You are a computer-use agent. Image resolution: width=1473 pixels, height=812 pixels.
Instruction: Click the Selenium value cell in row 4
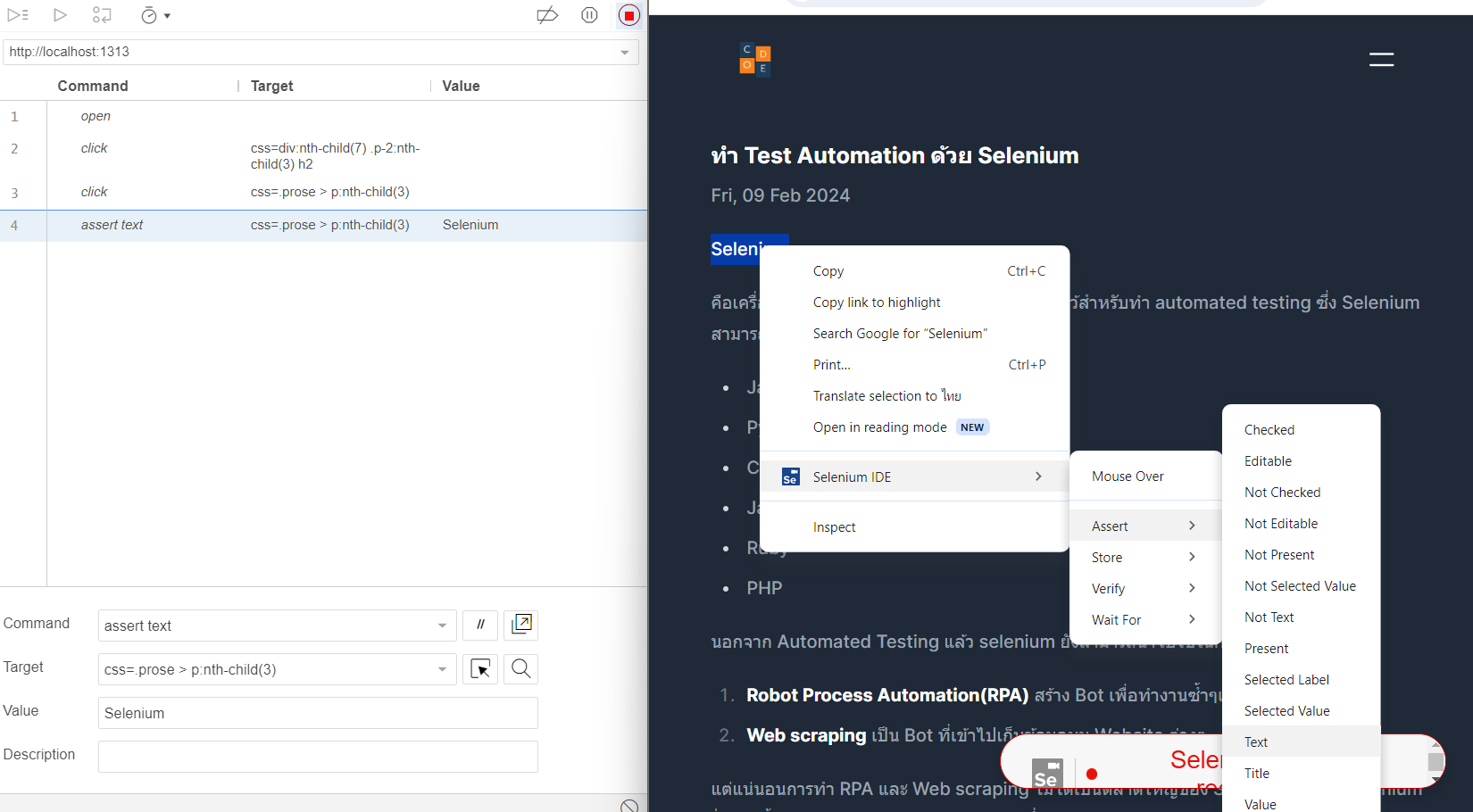(470, 225)
